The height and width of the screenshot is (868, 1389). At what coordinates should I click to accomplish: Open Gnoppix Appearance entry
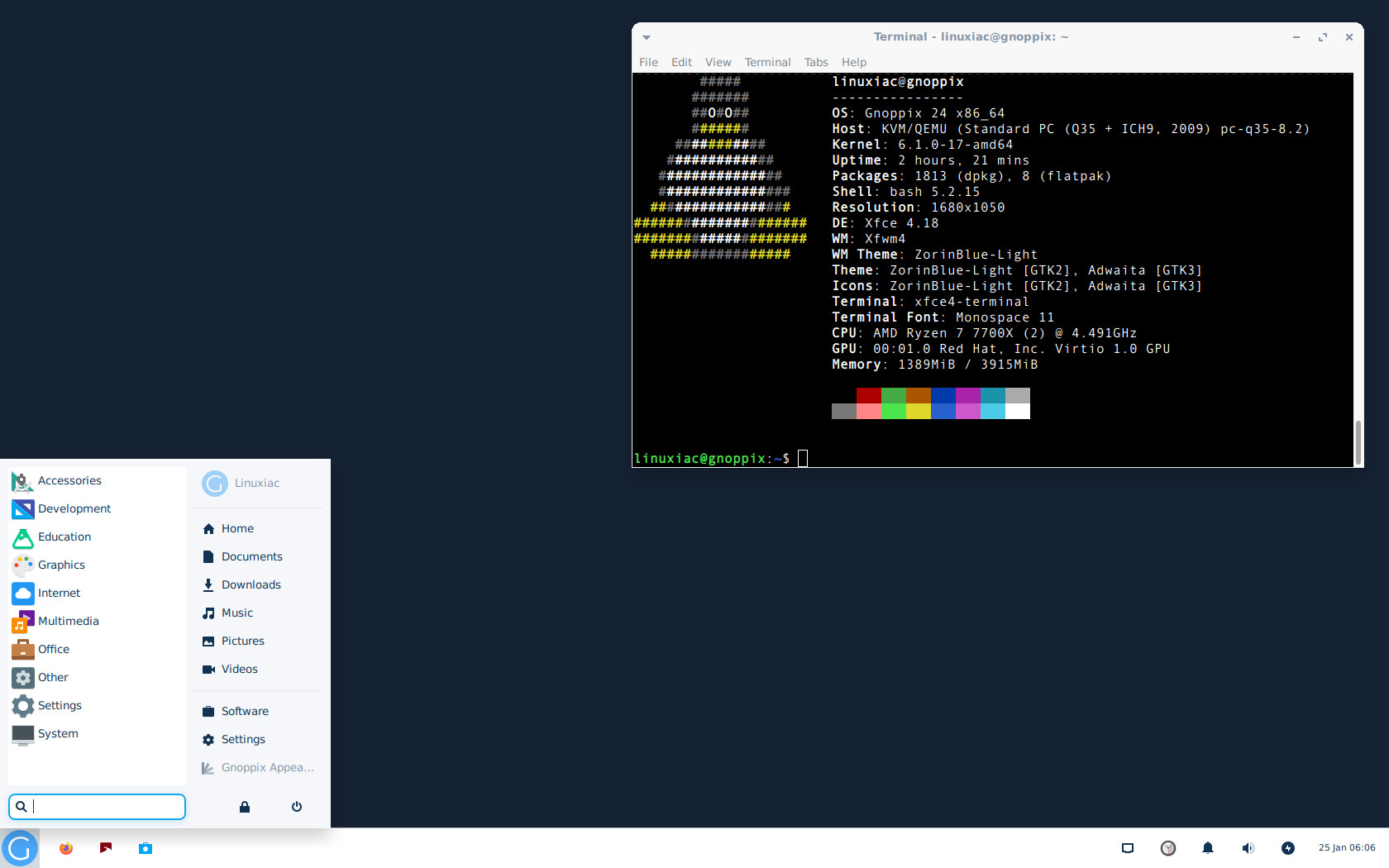258,768
